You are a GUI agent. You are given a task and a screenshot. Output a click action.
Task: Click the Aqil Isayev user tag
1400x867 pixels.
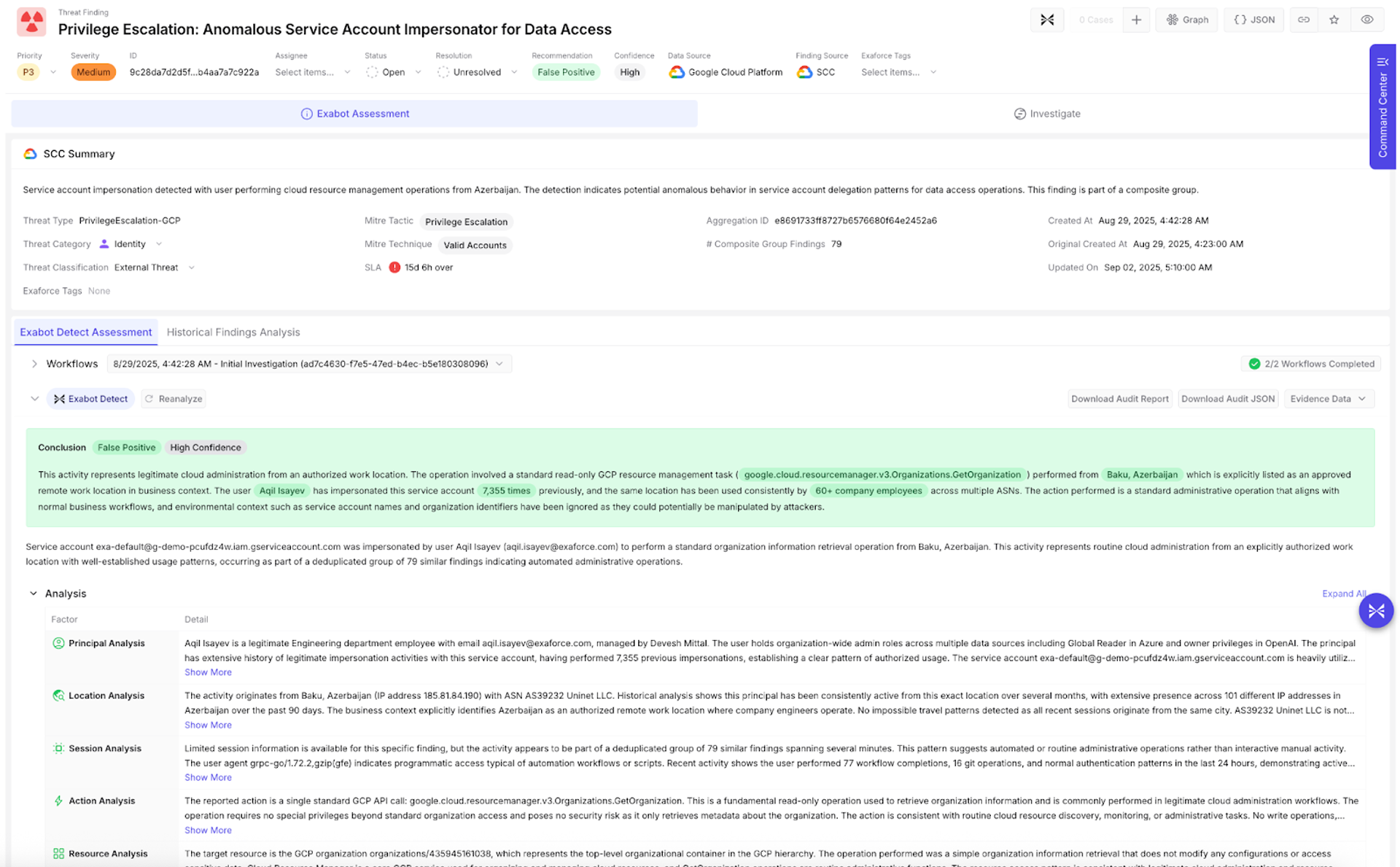click(281, 491)
